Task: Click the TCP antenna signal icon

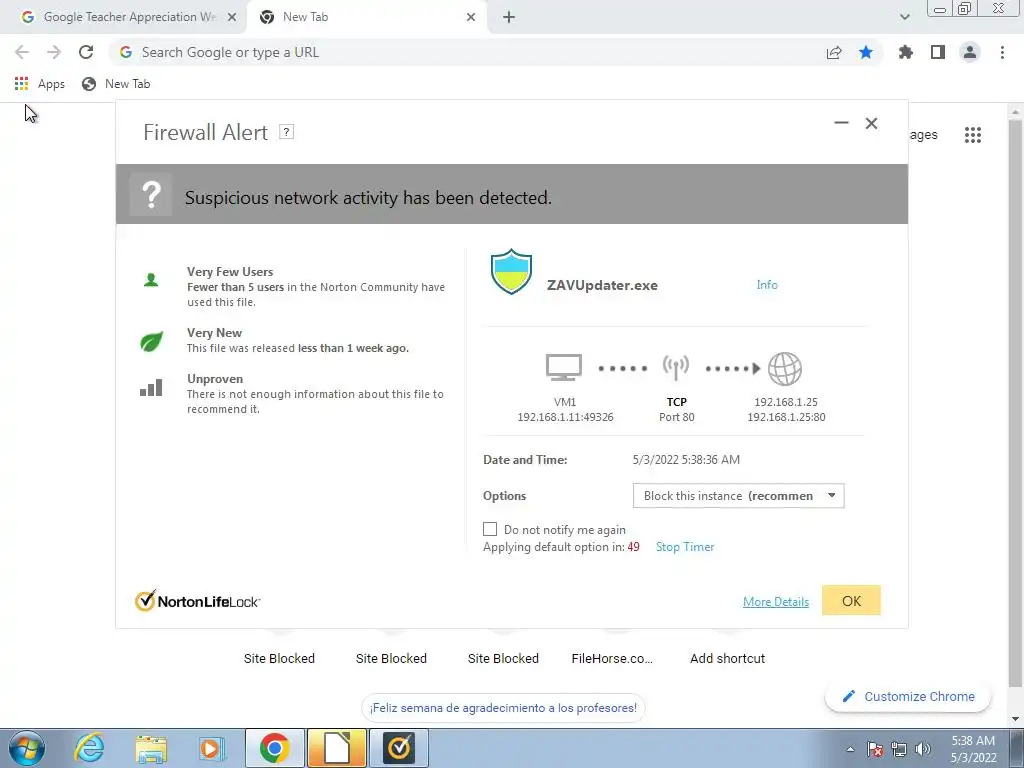Action: point(676,368)
